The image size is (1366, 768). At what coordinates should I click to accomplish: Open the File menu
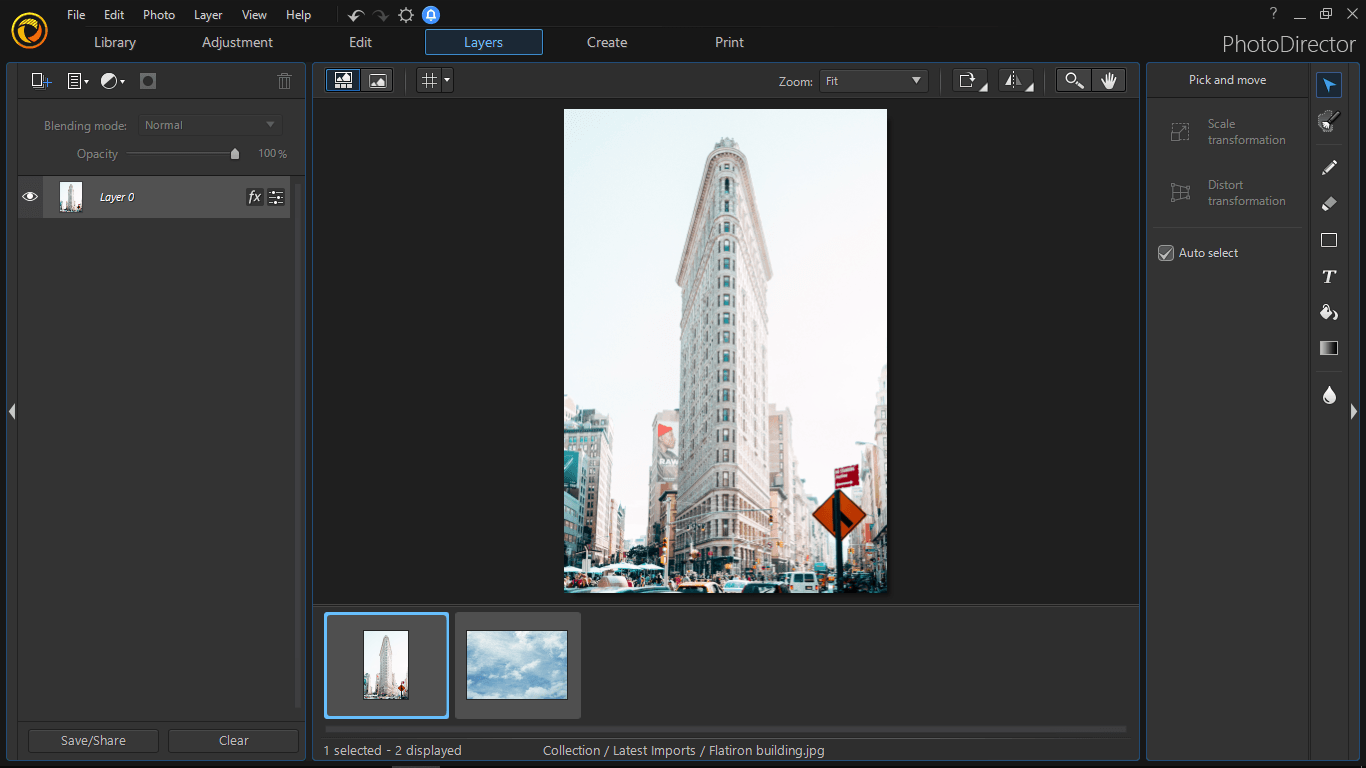(76, 15)
